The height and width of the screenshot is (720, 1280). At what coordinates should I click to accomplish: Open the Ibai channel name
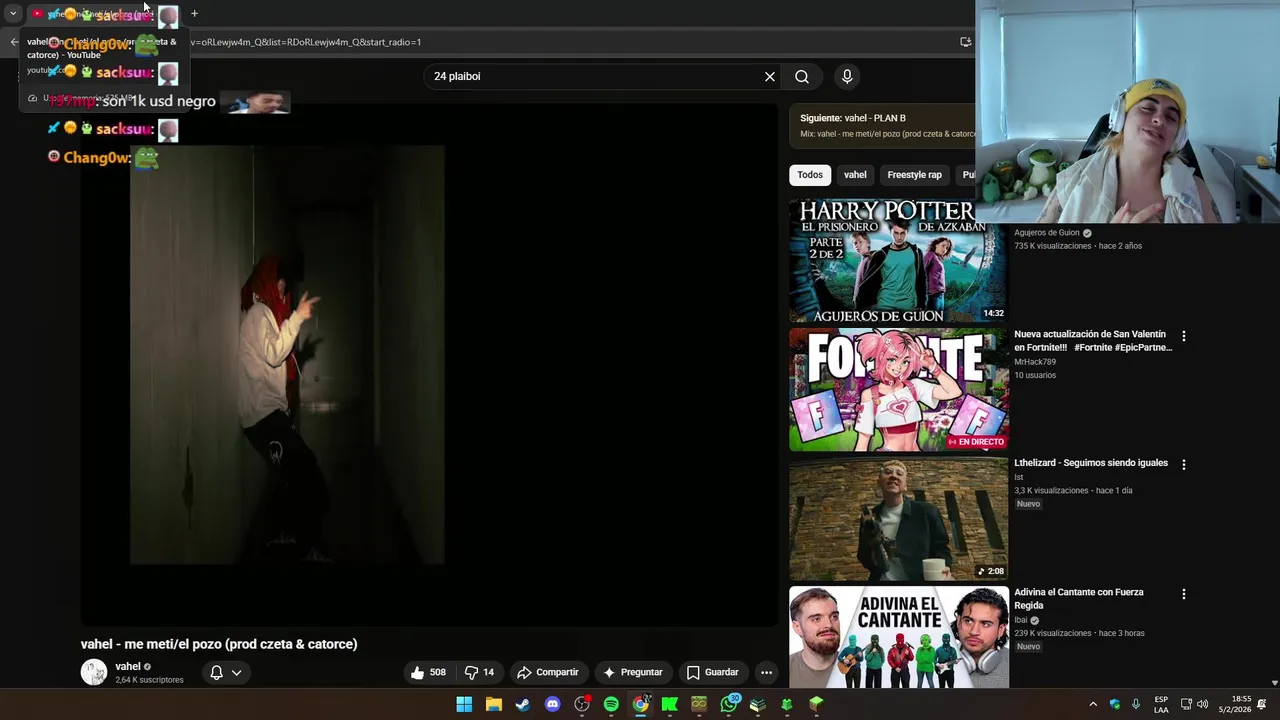tap(1021, 620)
